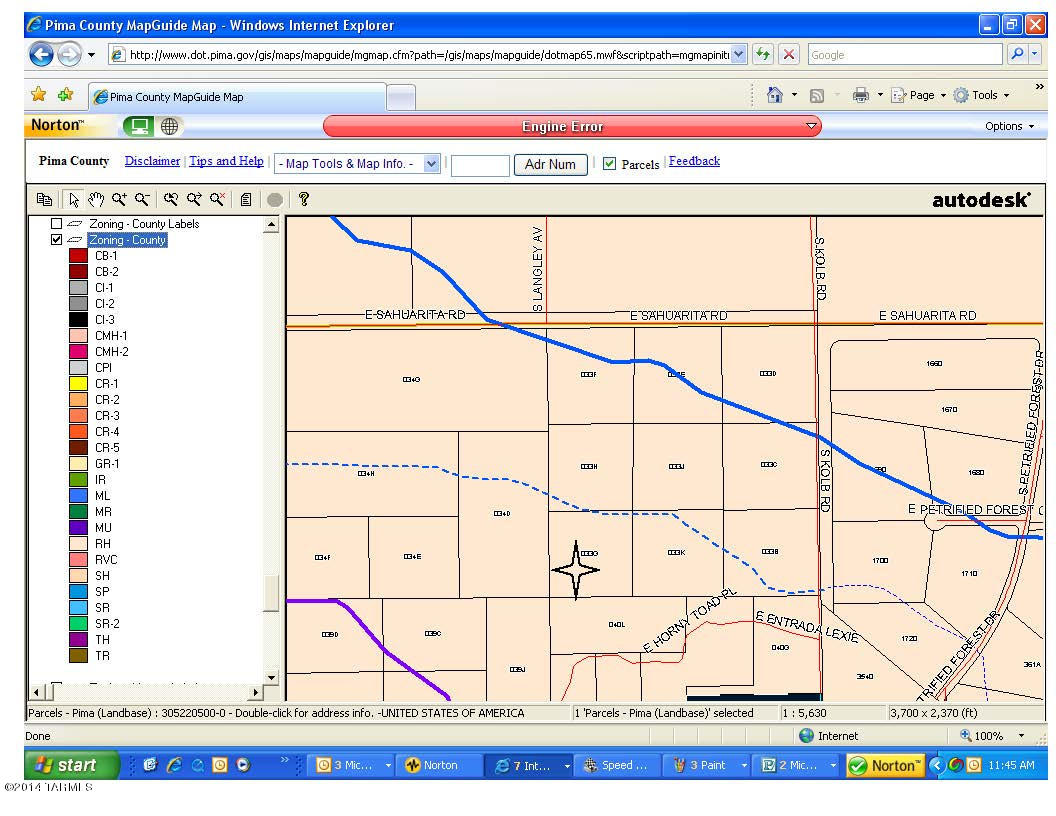Enable Zoning - County Labels layer checkbox
The width and height of the screenshot is (1056, 816).
click(57, 224)
